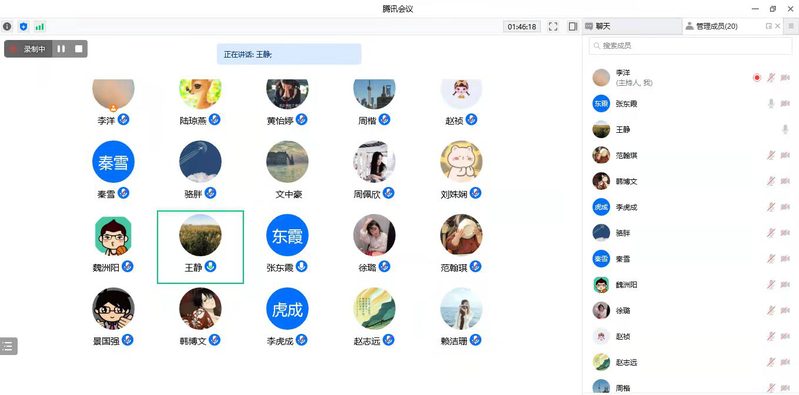Select 秦雪's avatar in the grid
The image size is (799, 395).
(x=113, y=162)
